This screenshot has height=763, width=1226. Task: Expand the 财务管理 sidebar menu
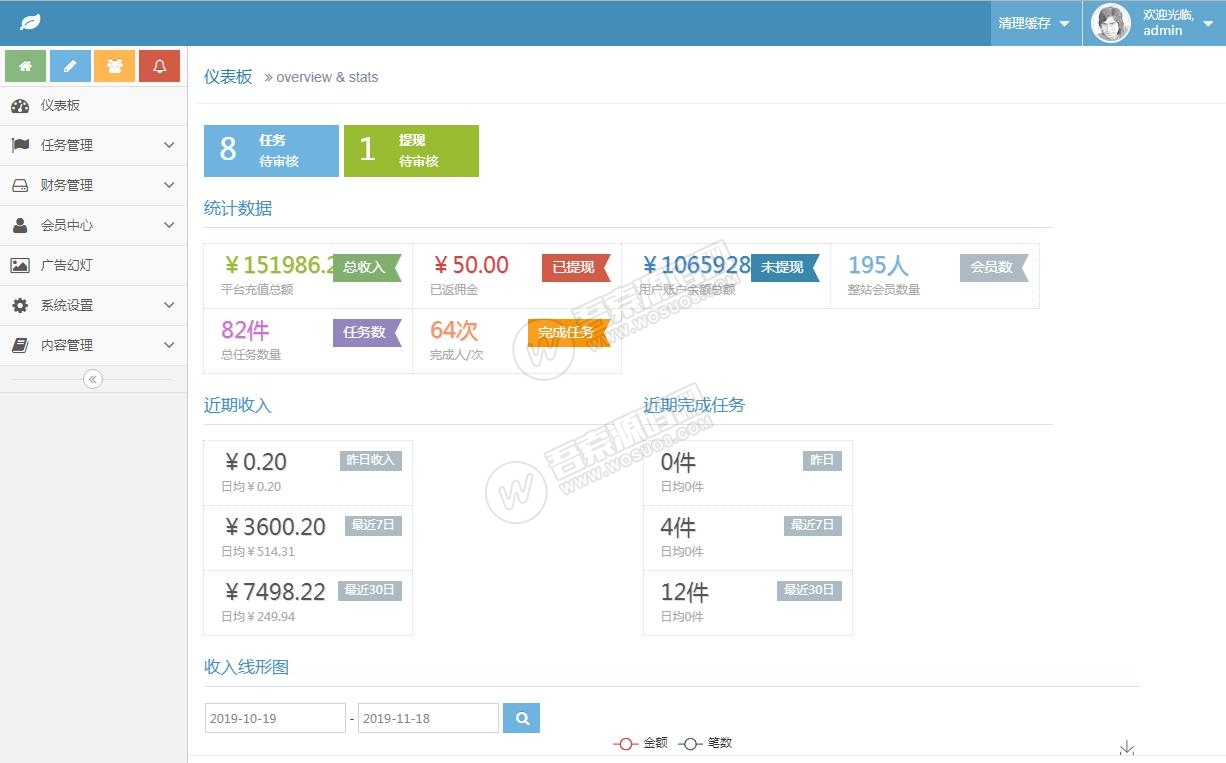click(93, 185)
